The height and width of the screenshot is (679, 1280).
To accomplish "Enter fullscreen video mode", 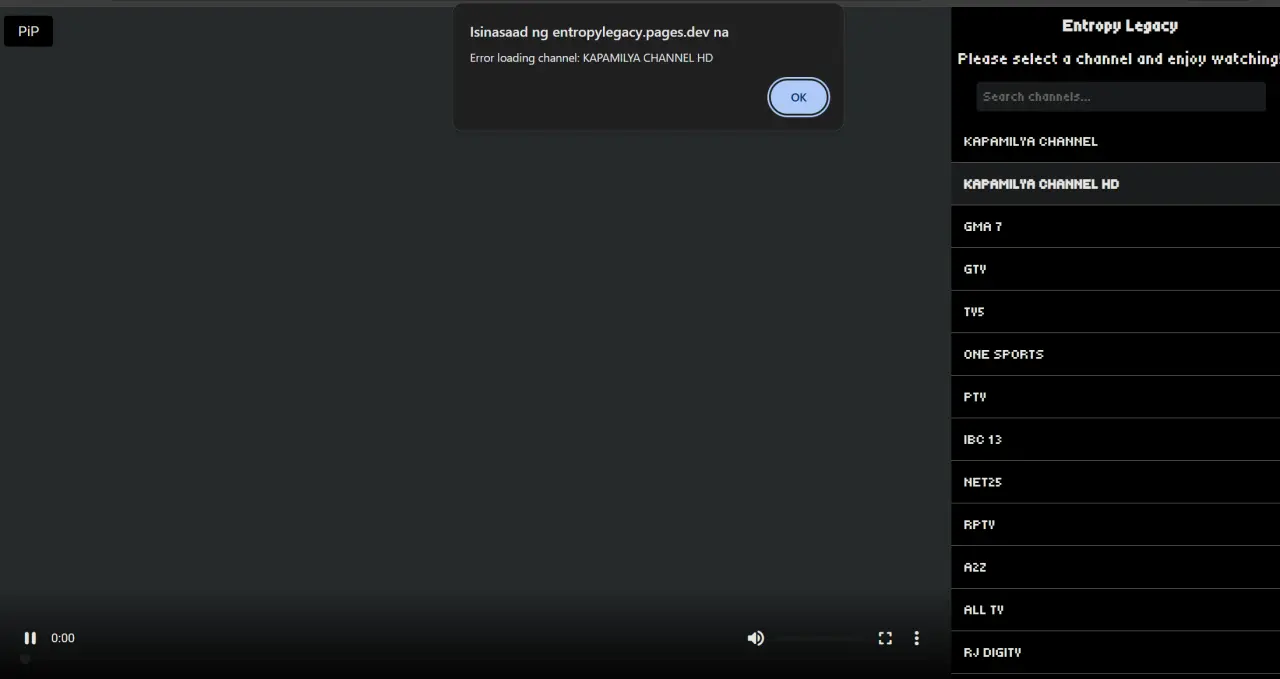I will [x=885, y=638].
